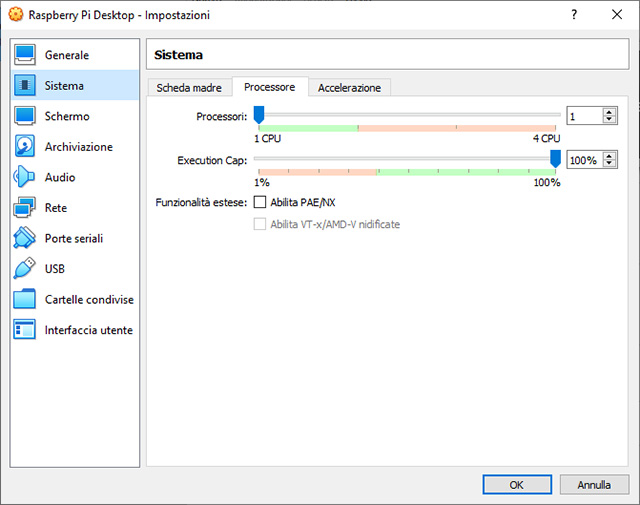Lower Execution Cap with down arrow

coord(609,164)
